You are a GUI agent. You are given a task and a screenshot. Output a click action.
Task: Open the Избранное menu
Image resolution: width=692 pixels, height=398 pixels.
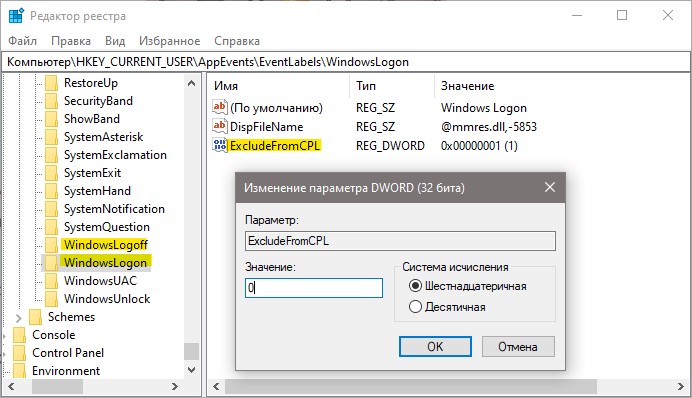click(169, 41)
